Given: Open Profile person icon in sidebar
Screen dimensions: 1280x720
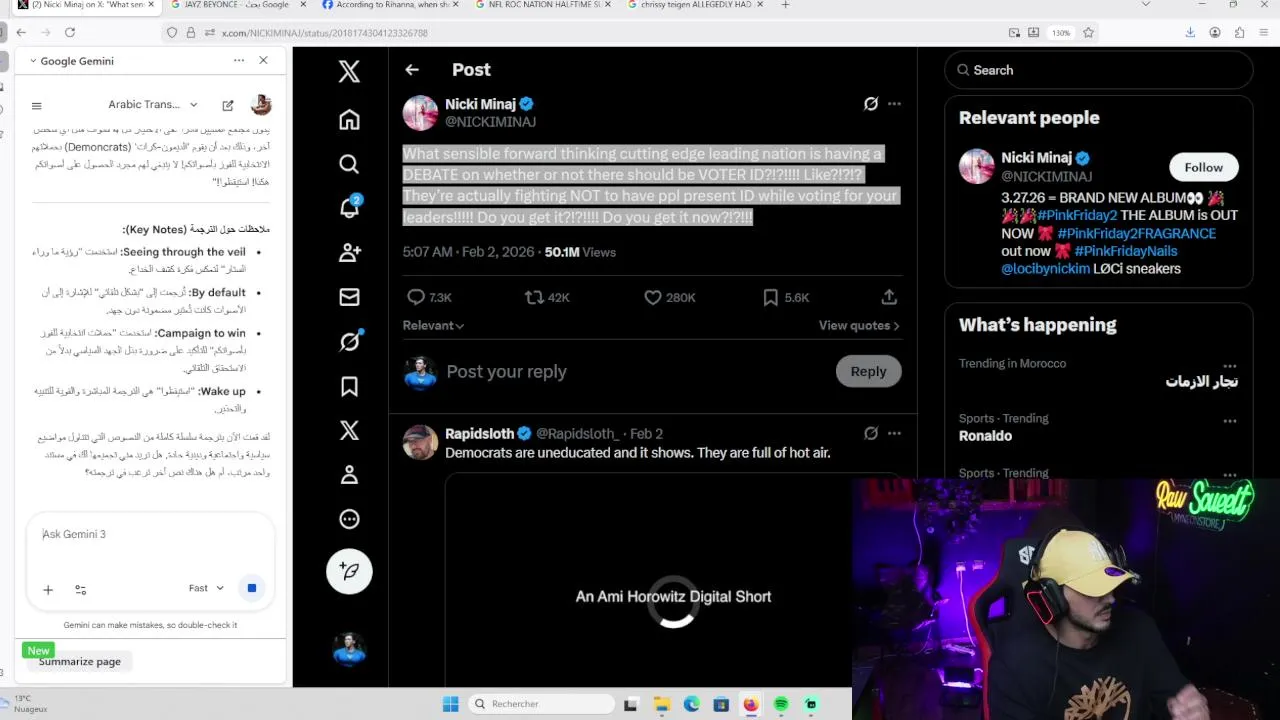Looking at the screenshot, I should coord(349,475).
